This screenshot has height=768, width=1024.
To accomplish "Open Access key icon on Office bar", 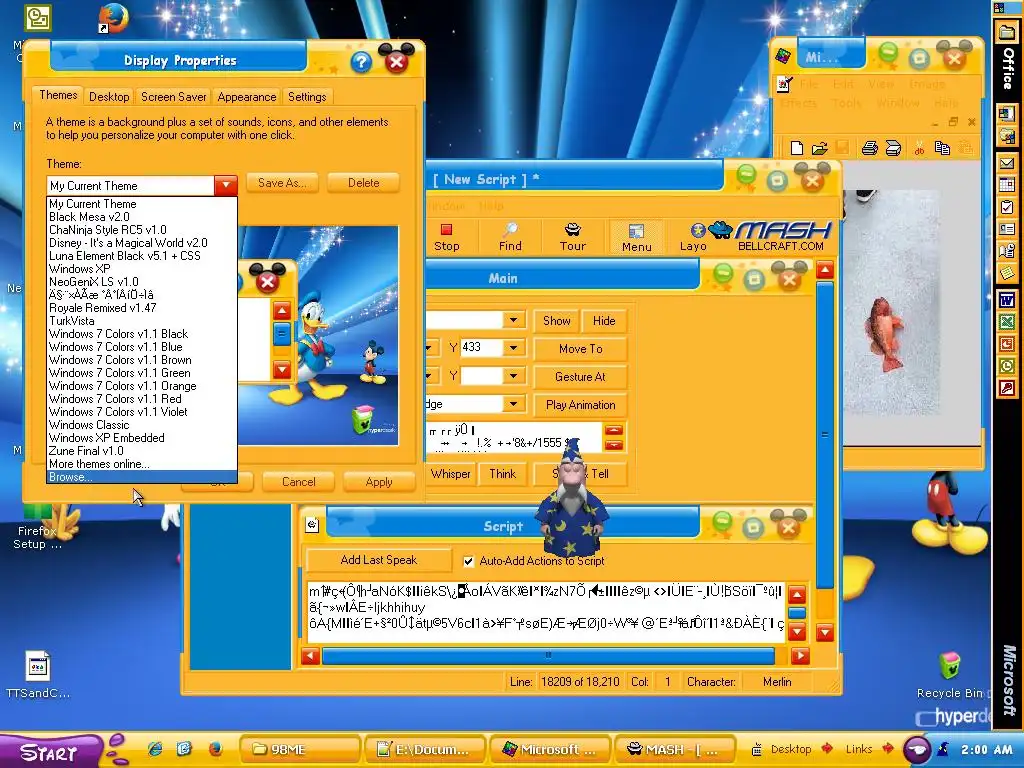I will (1007, 388).
